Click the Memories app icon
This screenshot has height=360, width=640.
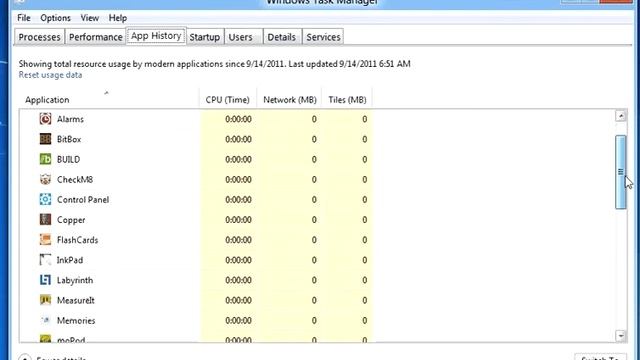tap(45, 320)
